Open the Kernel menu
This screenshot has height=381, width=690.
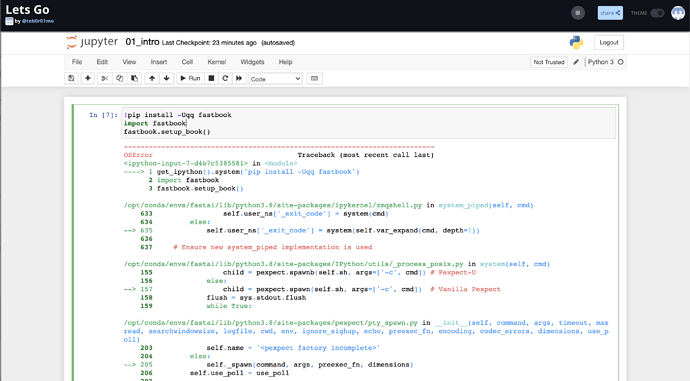217,62
